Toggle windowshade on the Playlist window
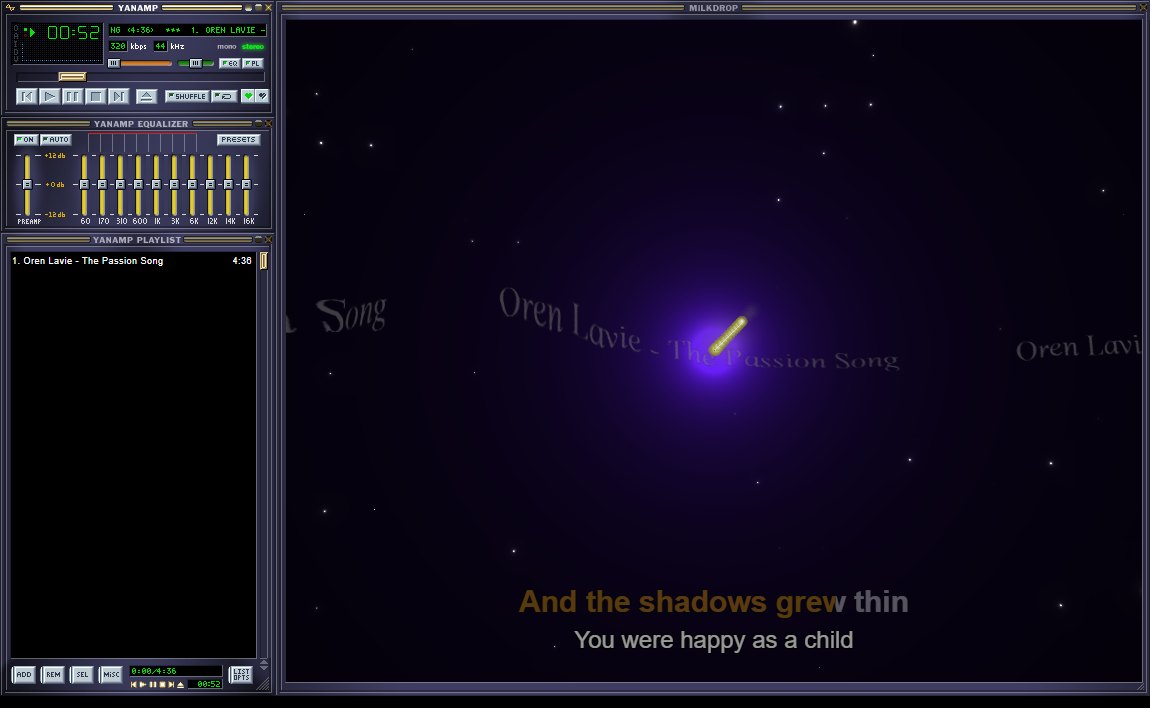1150x708 pixels. [x=258, y=239]
